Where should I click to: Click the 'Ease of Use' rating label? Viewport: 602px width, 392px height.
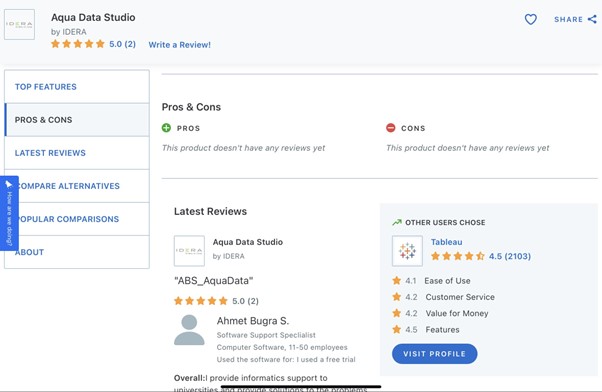[447, 281]
